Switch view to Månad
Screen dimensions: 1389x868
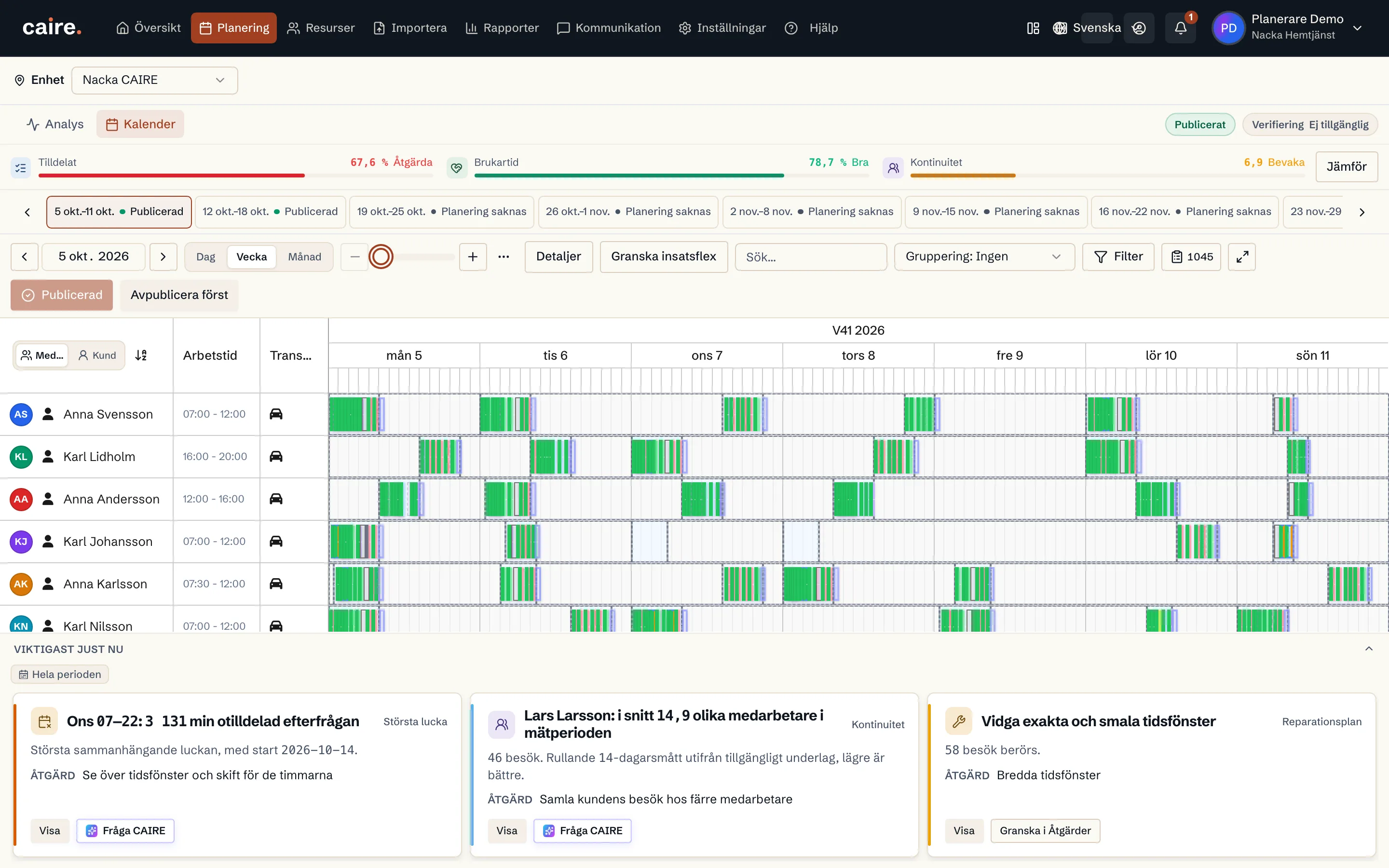click(304, 257)
